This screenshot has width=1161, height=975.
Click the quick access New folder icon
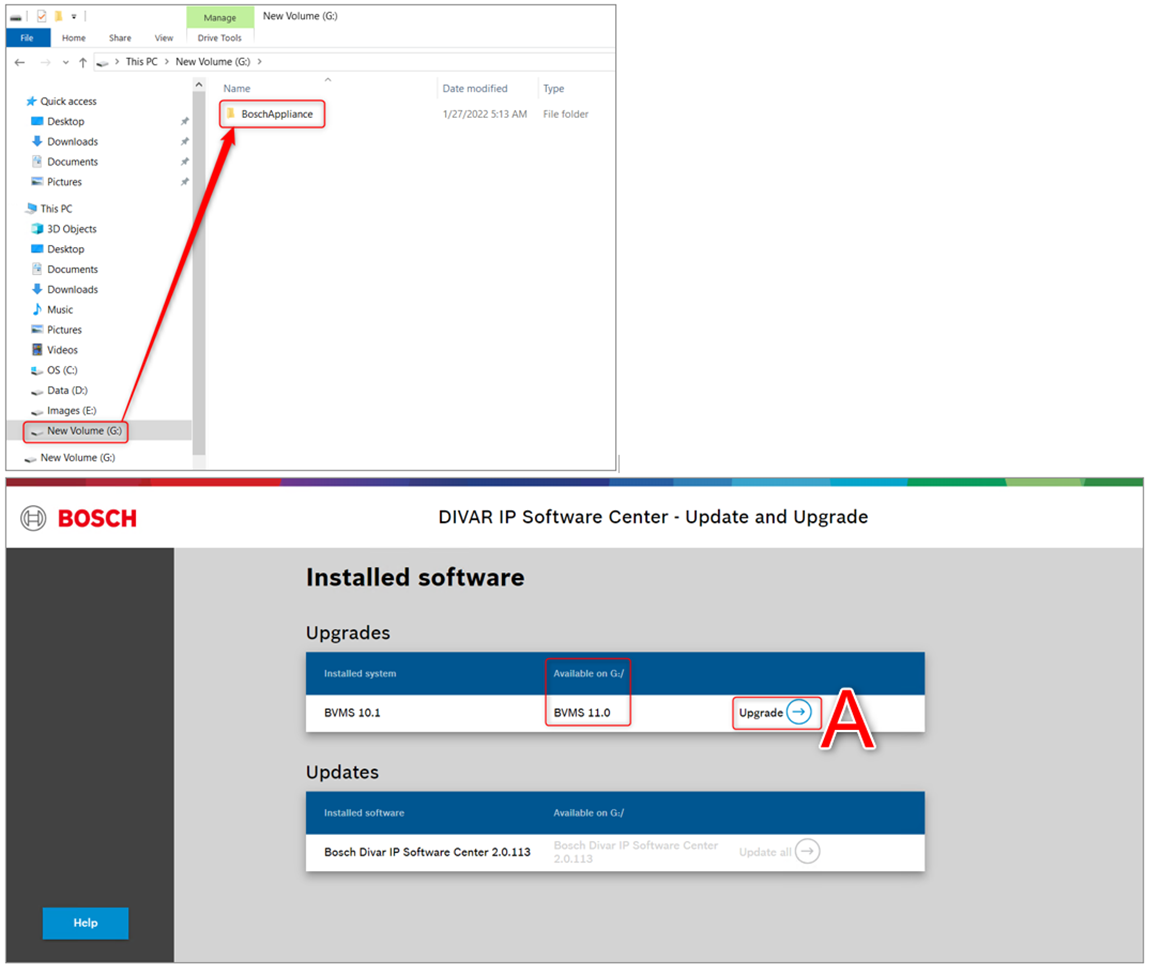click(58, 16)
